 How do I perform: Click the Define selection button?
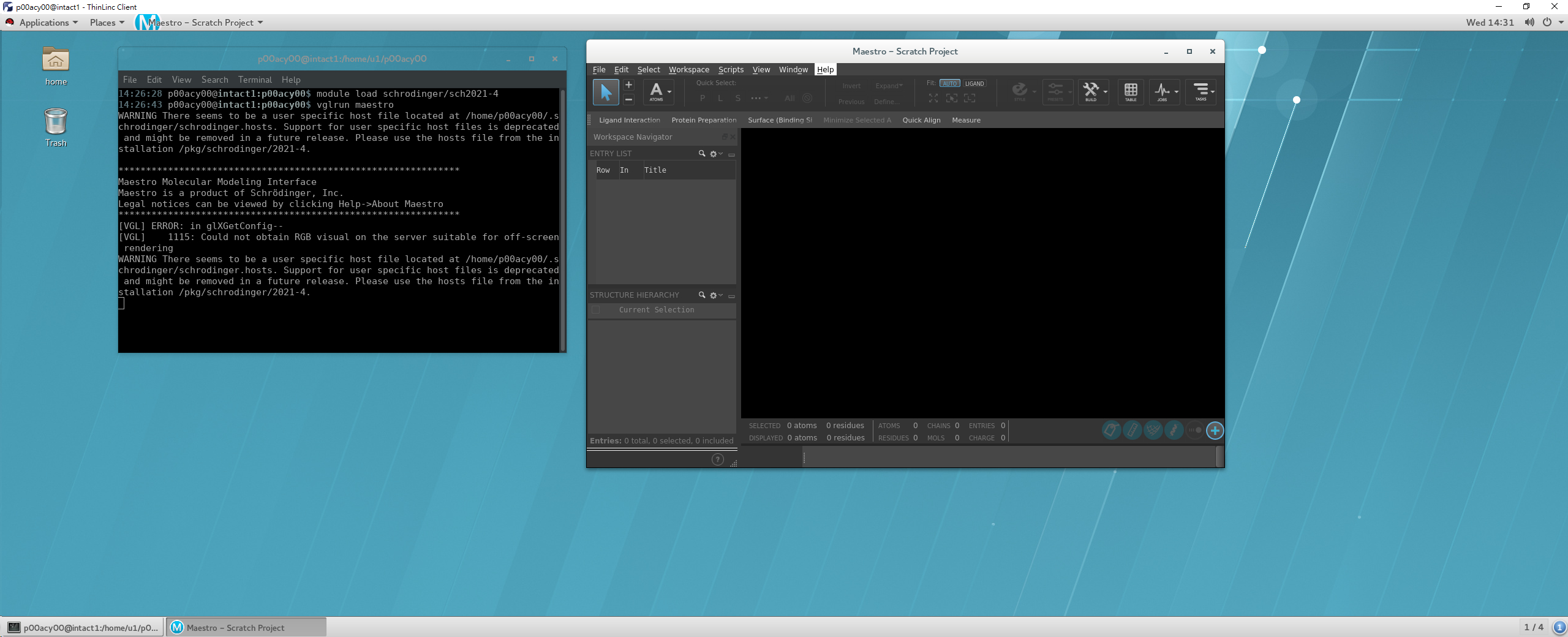[x=887, y=102]
